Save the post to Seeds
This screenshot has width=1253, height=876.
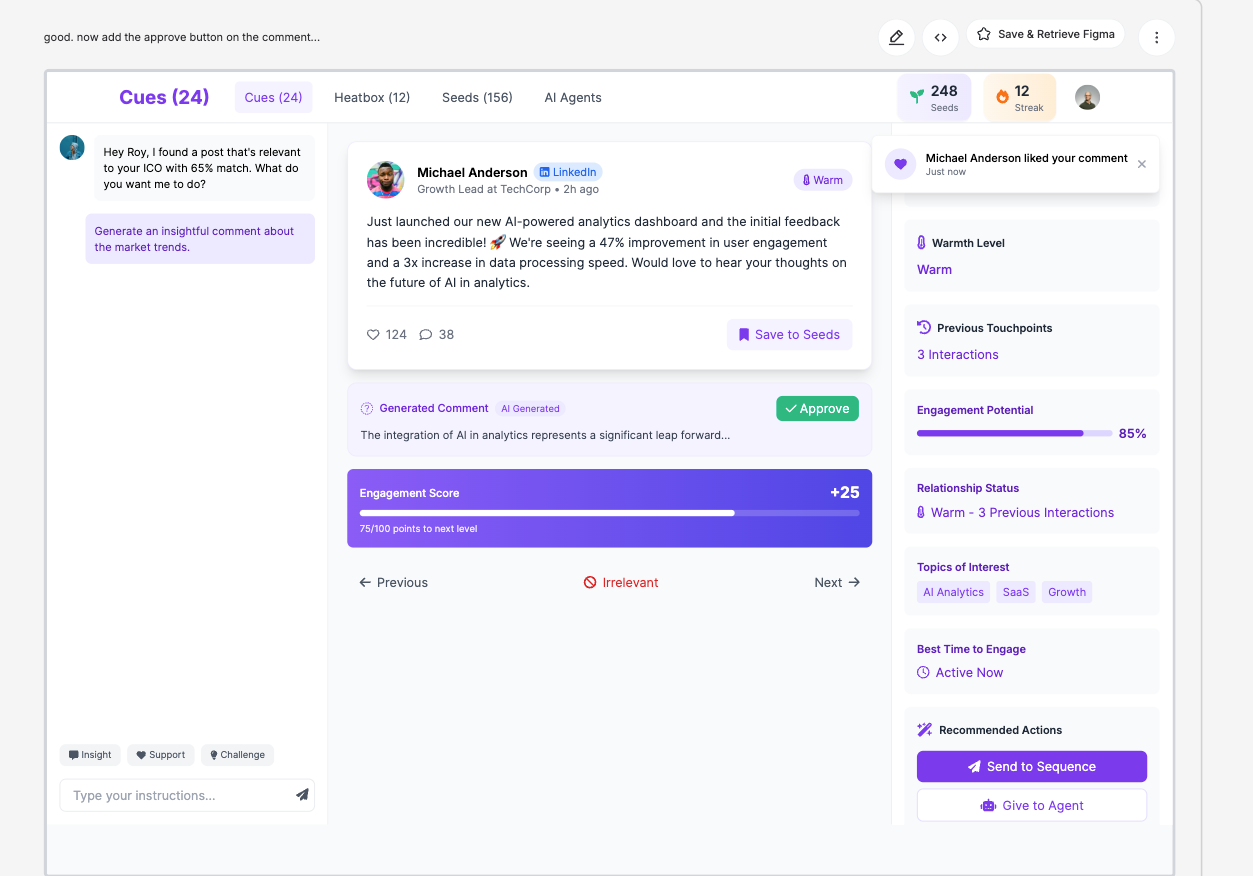tap(789, 335)
